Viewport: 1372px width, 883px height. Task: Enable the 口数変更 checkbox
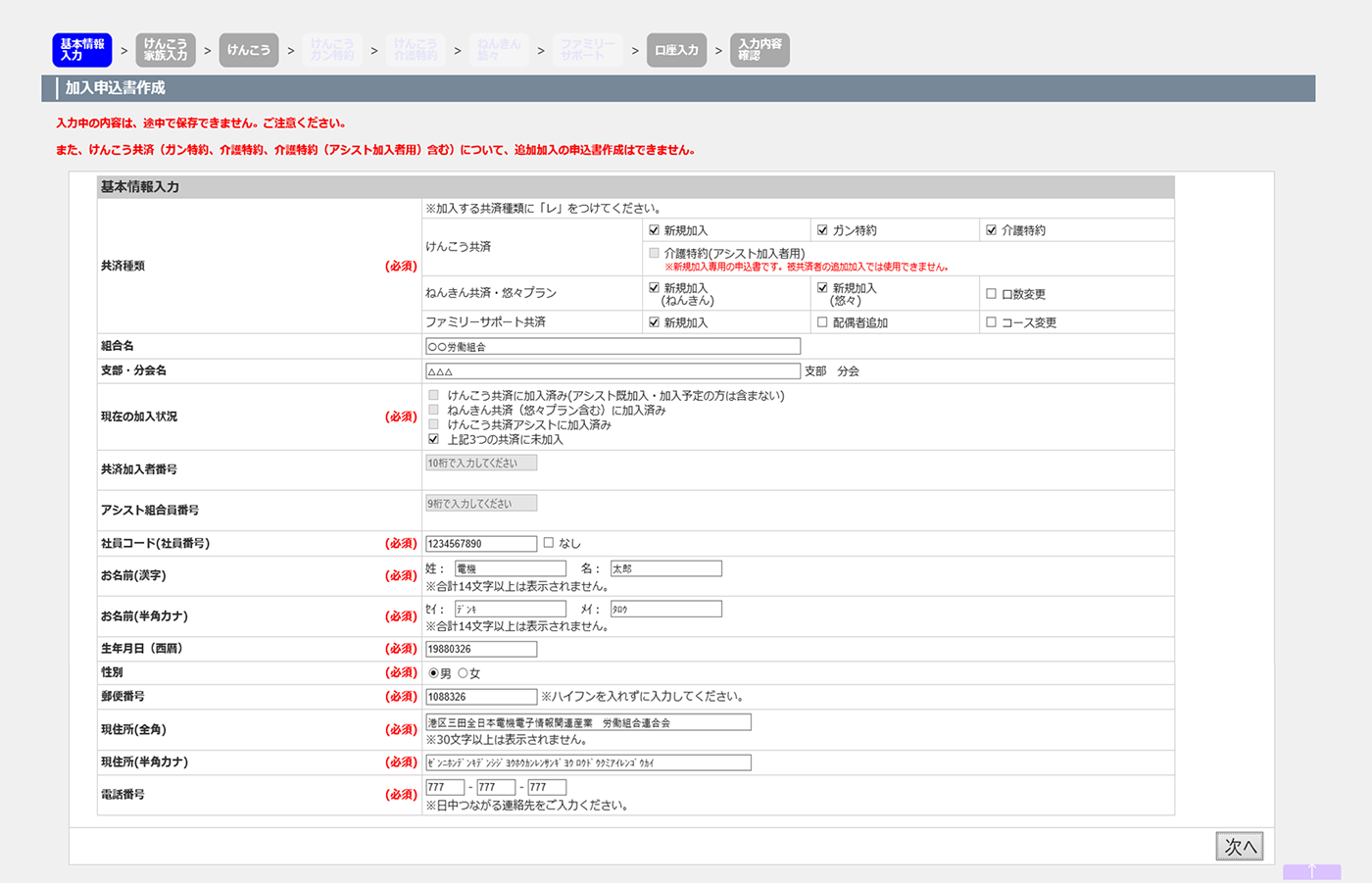991,294
